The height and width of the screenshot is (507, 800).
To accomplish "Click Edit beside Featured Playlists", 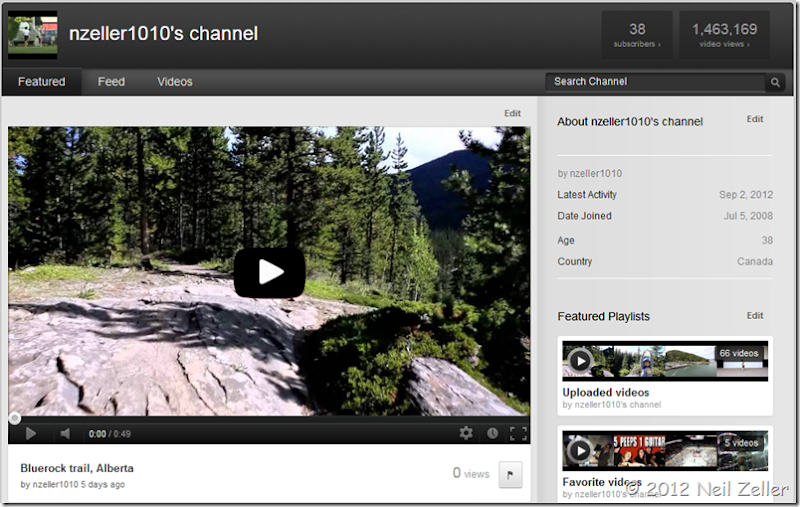I will [x=755, y=316].
